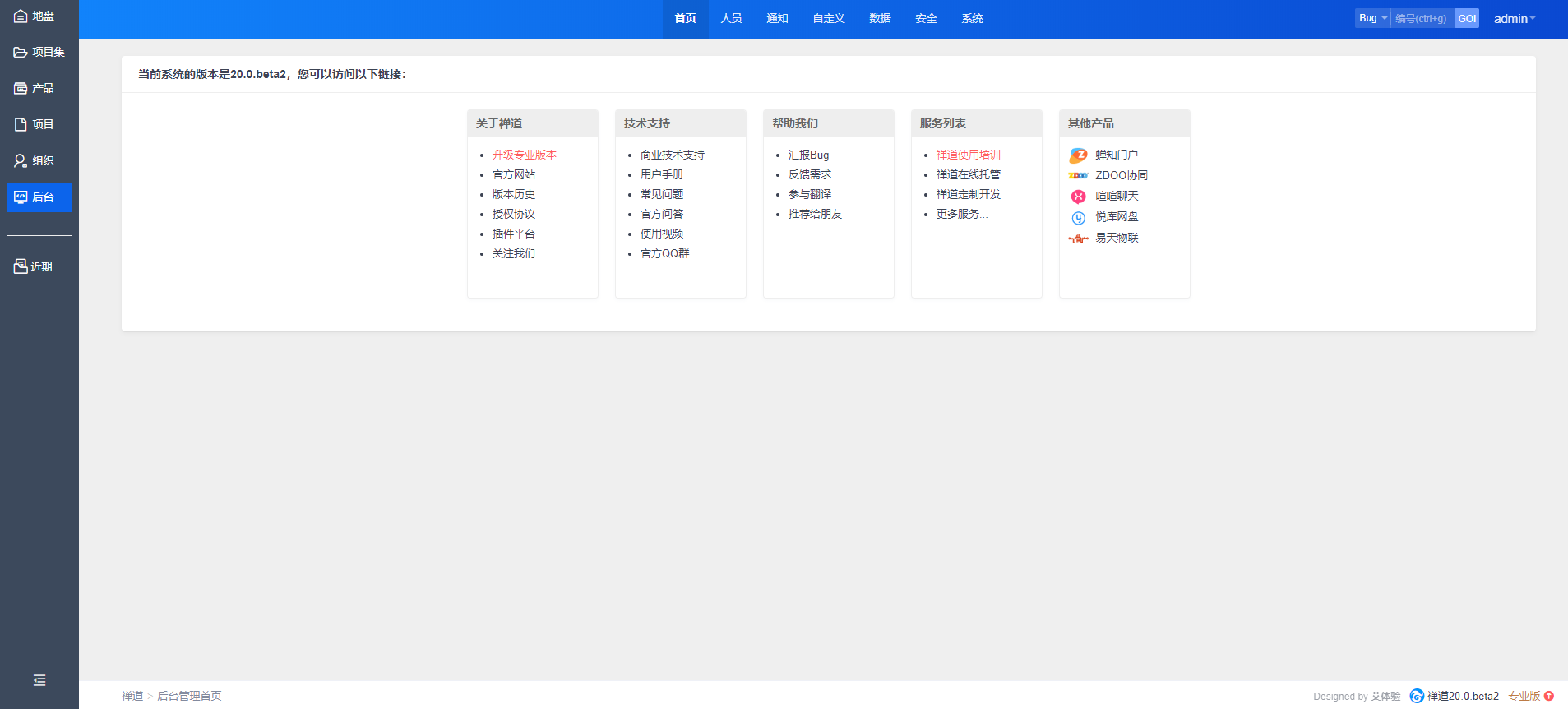Open the 近期 recent items icon
The height and width of the screenshot is (709, 1568).
pos(21,266)
